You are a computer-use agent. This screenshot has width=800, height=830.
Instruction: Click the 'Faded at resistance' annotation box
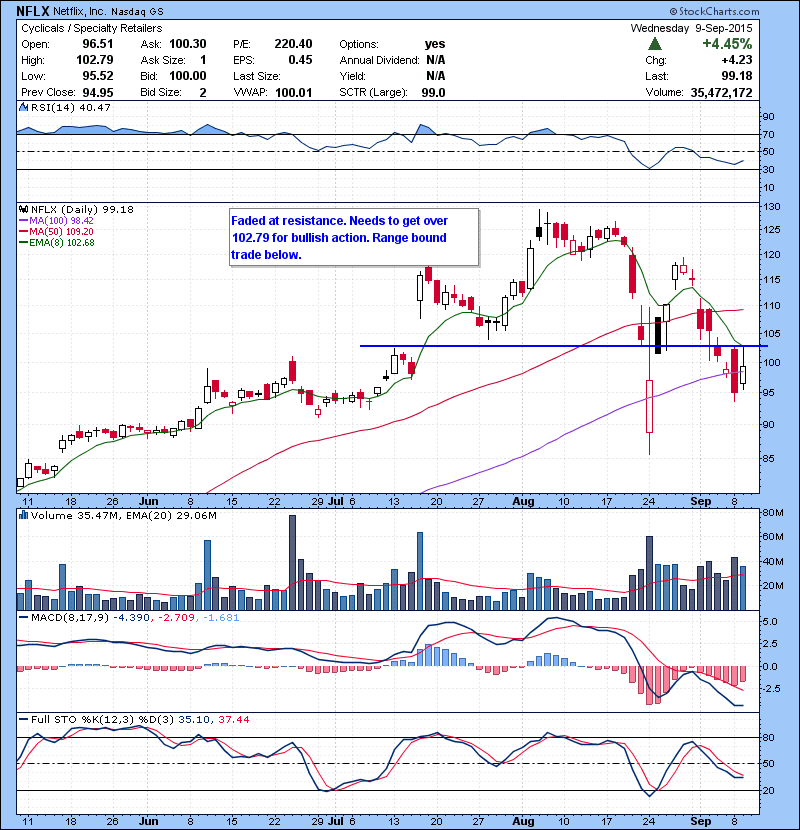point(354,237)
